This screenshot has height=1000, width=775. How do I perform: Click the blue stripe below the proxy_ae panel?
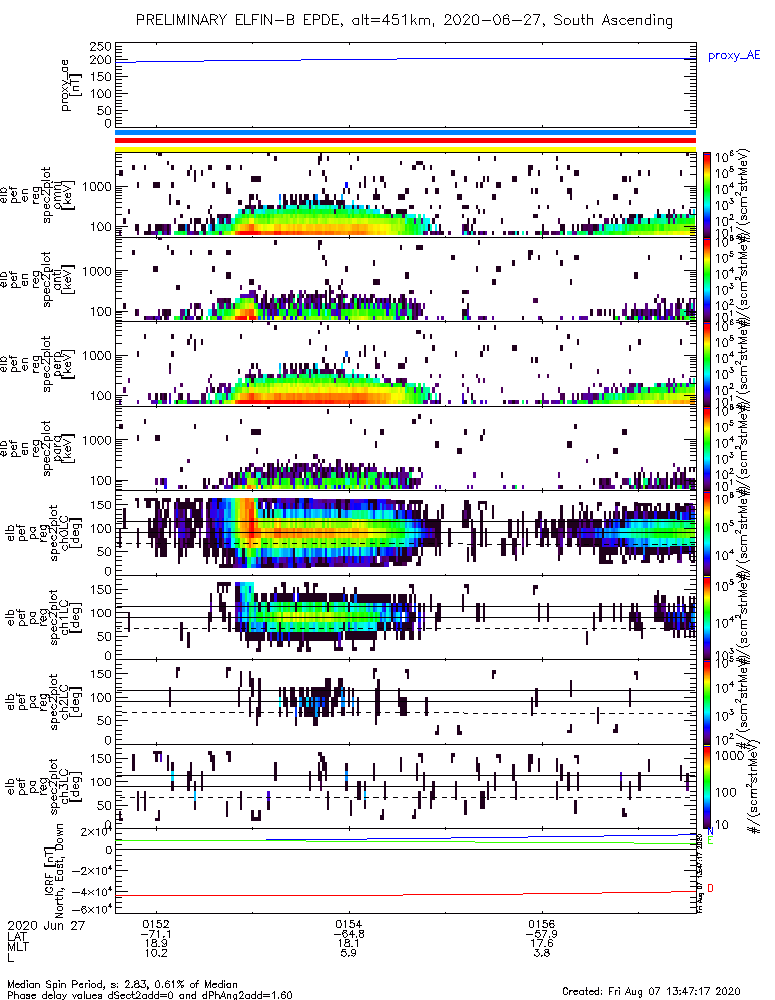406,133
